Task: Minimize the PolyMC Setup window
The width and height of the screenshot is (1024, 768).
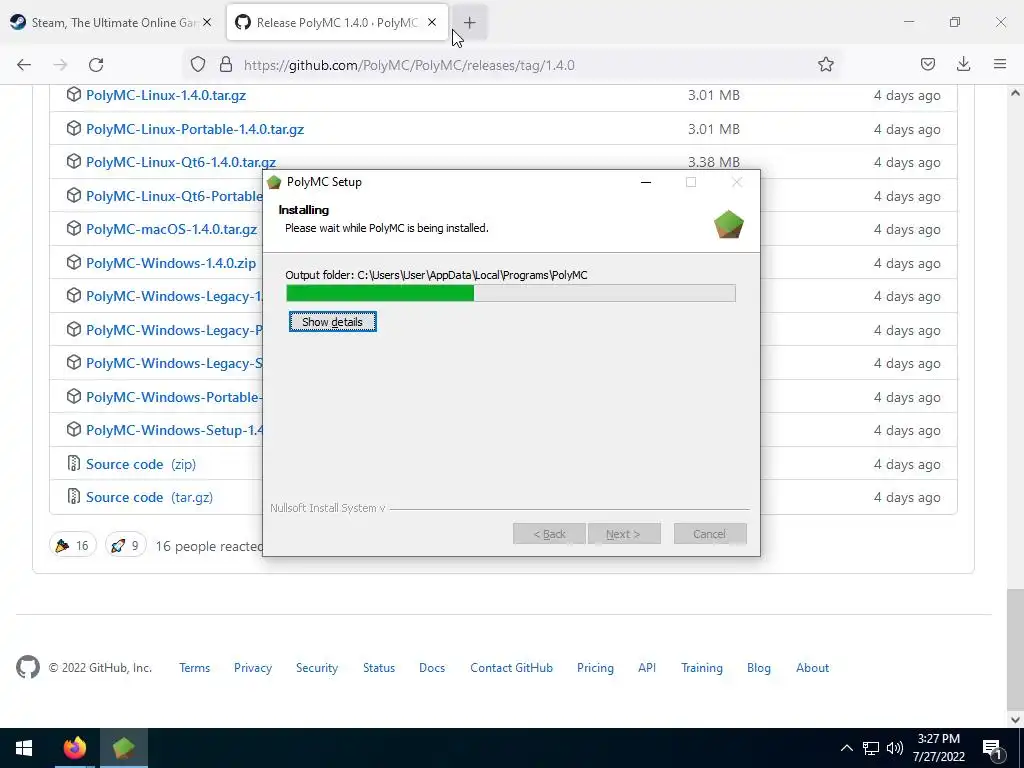Action: [x=646, y=182]
